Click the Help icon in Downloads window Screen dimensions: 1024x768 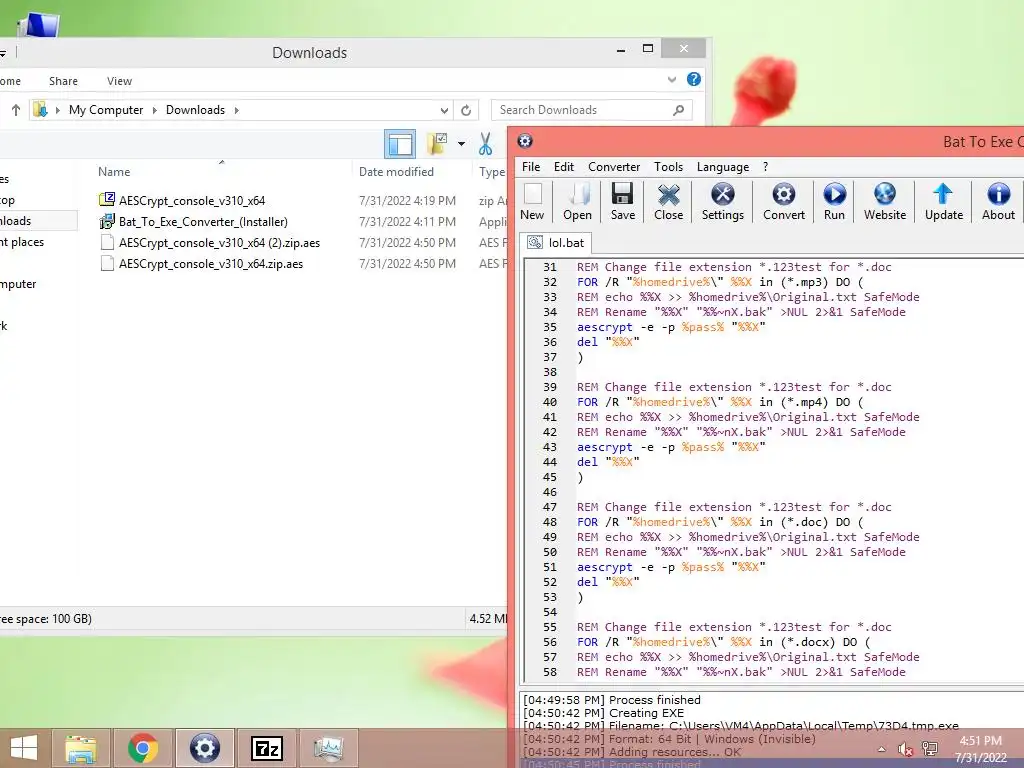point(694,80)
